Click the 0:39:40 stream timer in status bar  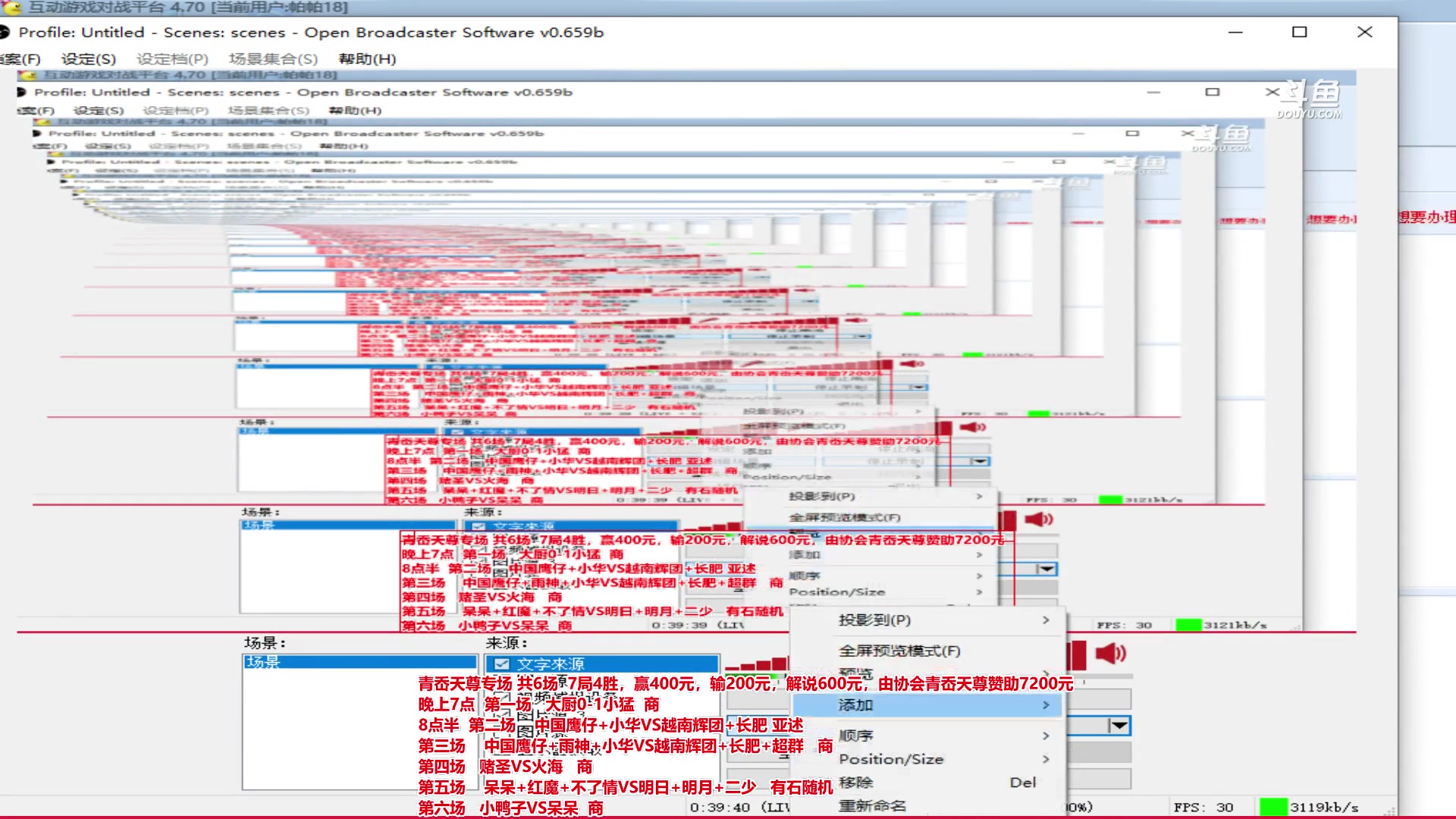coord(720,808)
